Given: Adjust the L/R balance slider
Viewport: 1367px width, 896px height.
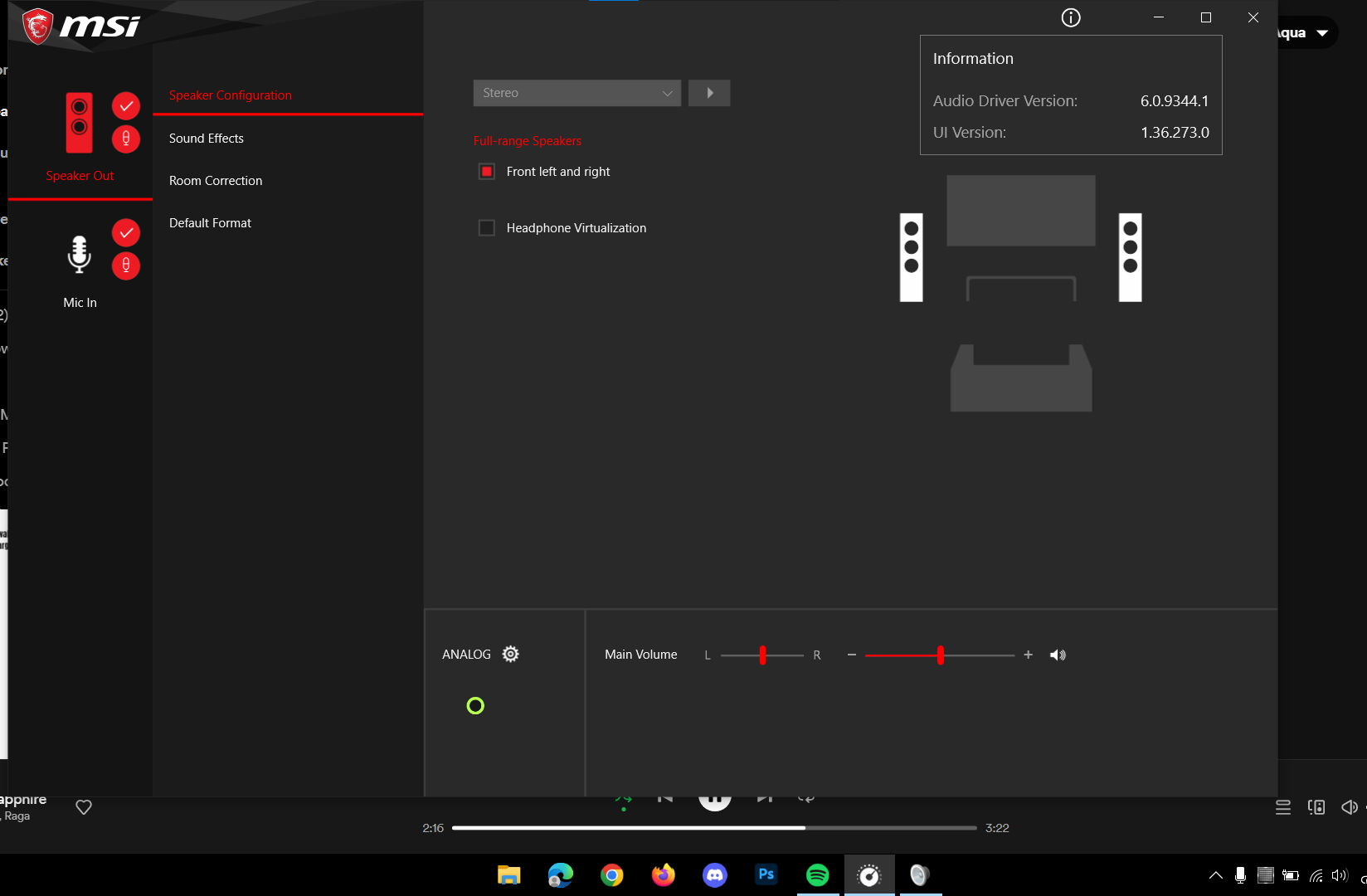Looking at the screenshot, I should coord(762,655).
